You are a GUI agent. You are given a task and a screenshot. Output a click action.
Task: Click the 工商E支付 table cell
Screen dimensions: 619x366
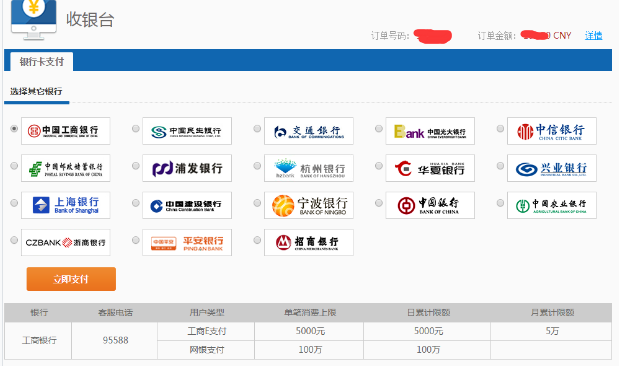(206, 331)
